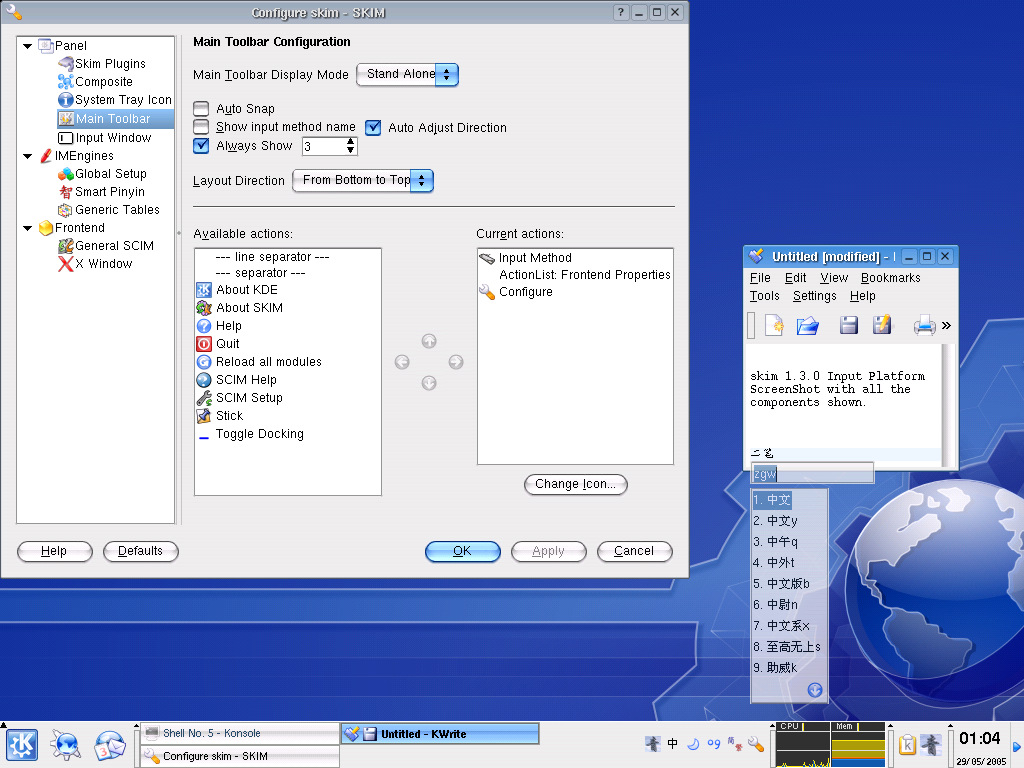The image size is (1024, 768).
Task: Open the Settings menu in KWrite
Action: [814, 296]
